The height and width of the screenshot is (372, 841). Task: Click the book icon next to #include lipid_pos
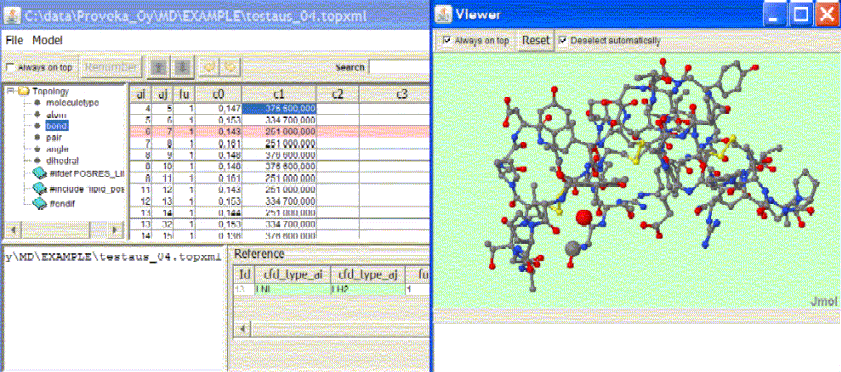(40, 188)
